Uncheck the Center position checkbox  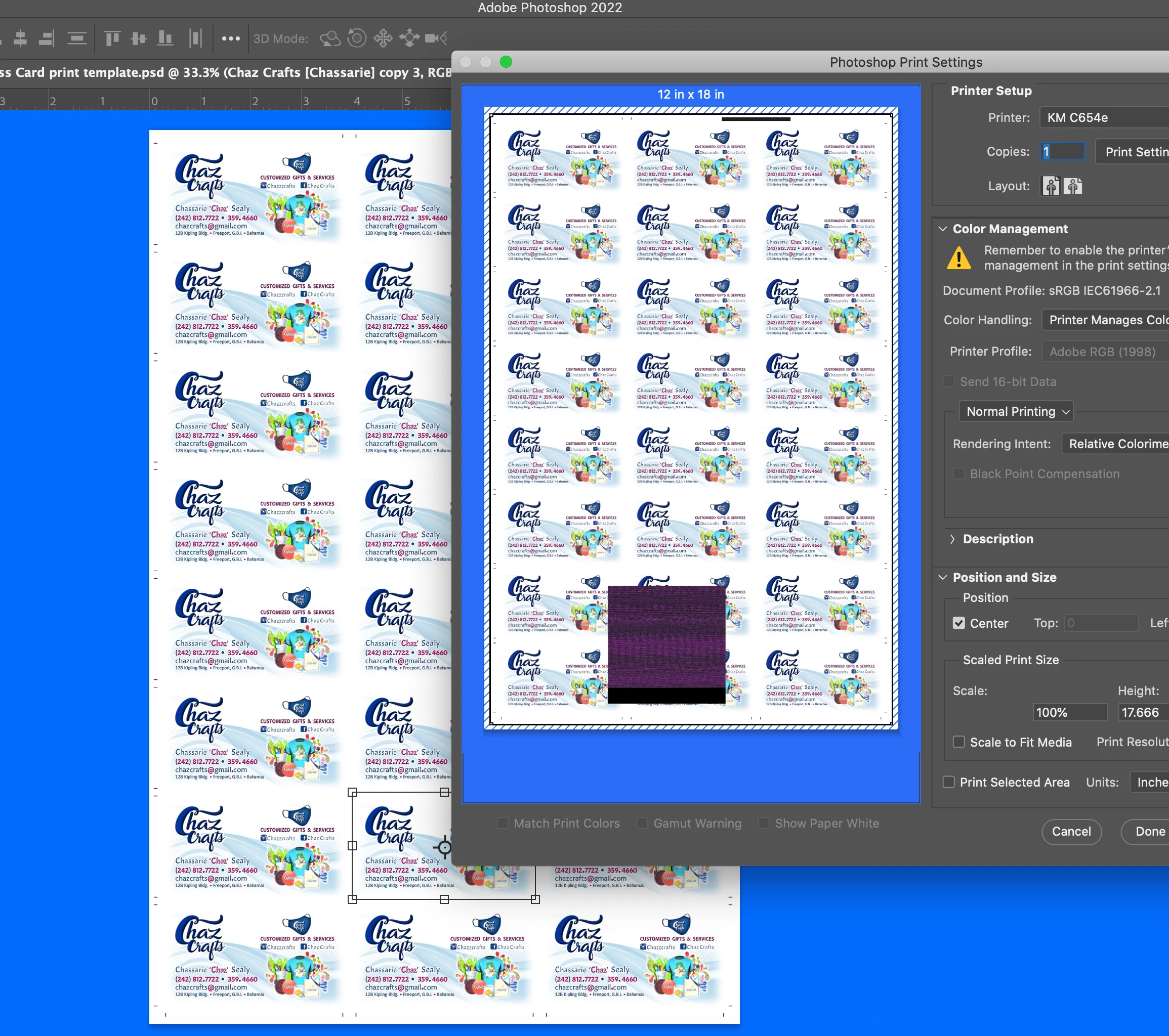(959, 623)
